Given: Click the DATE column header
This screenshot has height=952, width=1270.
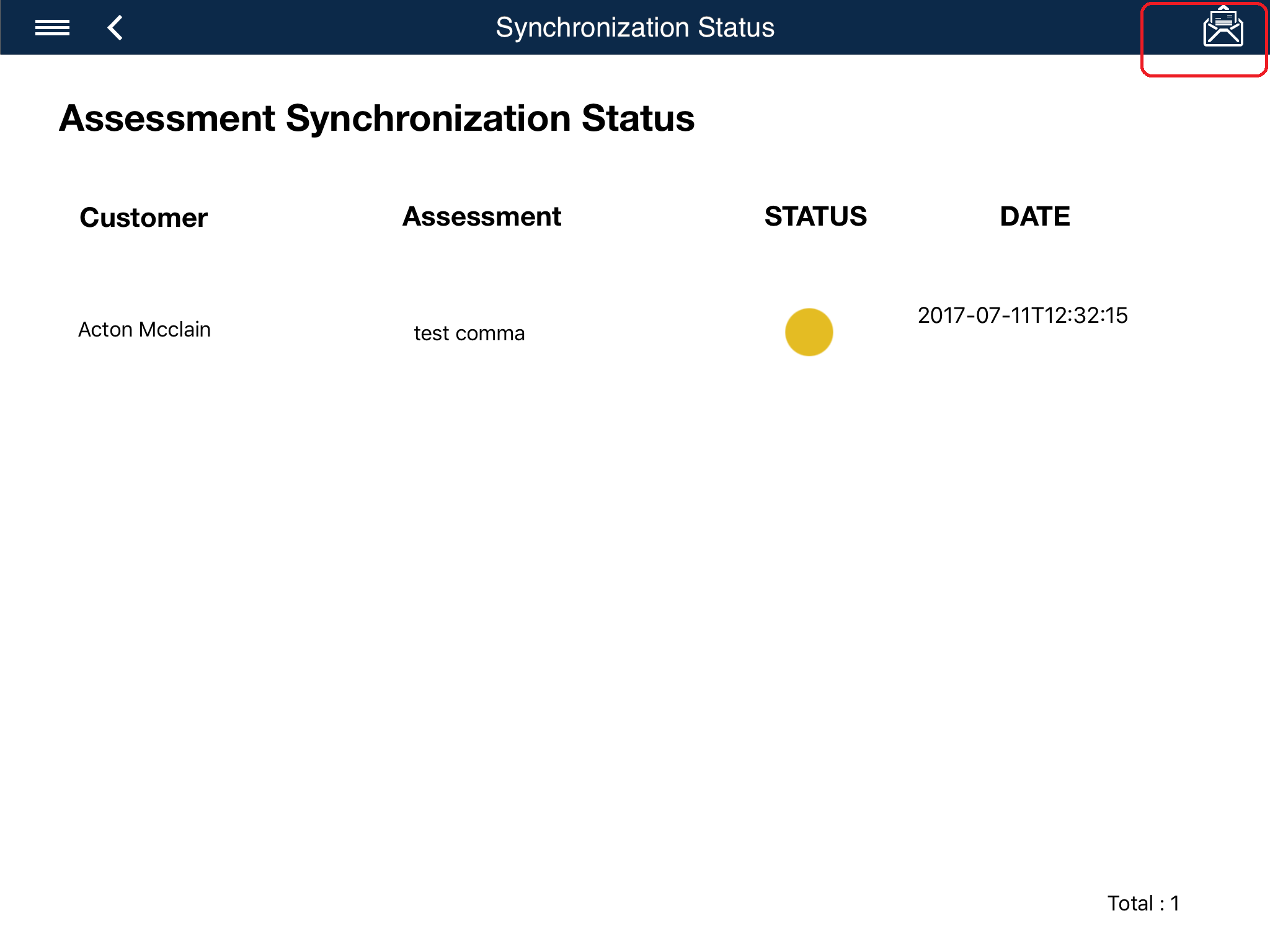Looking at the screenshot, I should point(1034,216).
